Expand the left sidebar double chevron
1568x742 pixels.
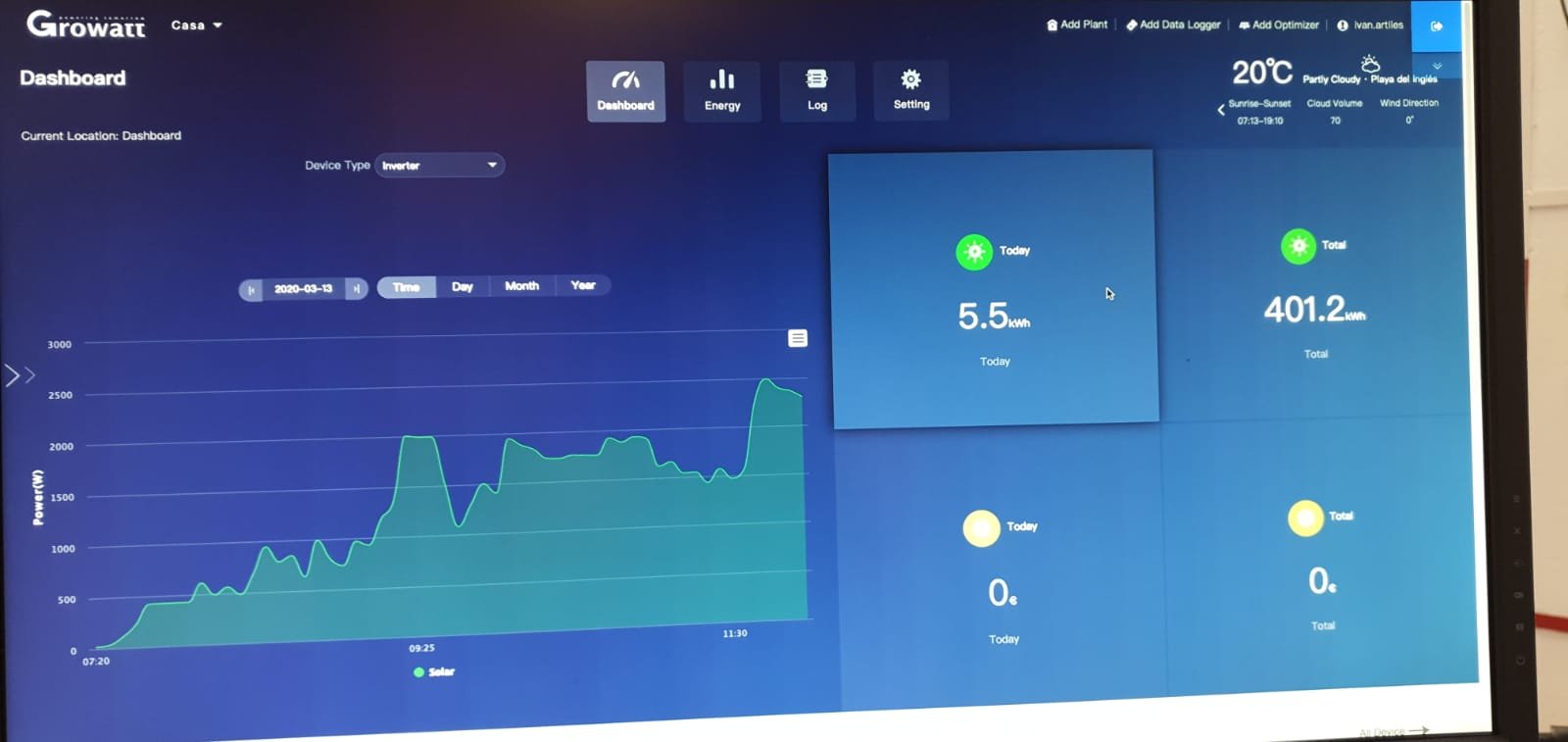pyautogui.click(x=20, y=374)
